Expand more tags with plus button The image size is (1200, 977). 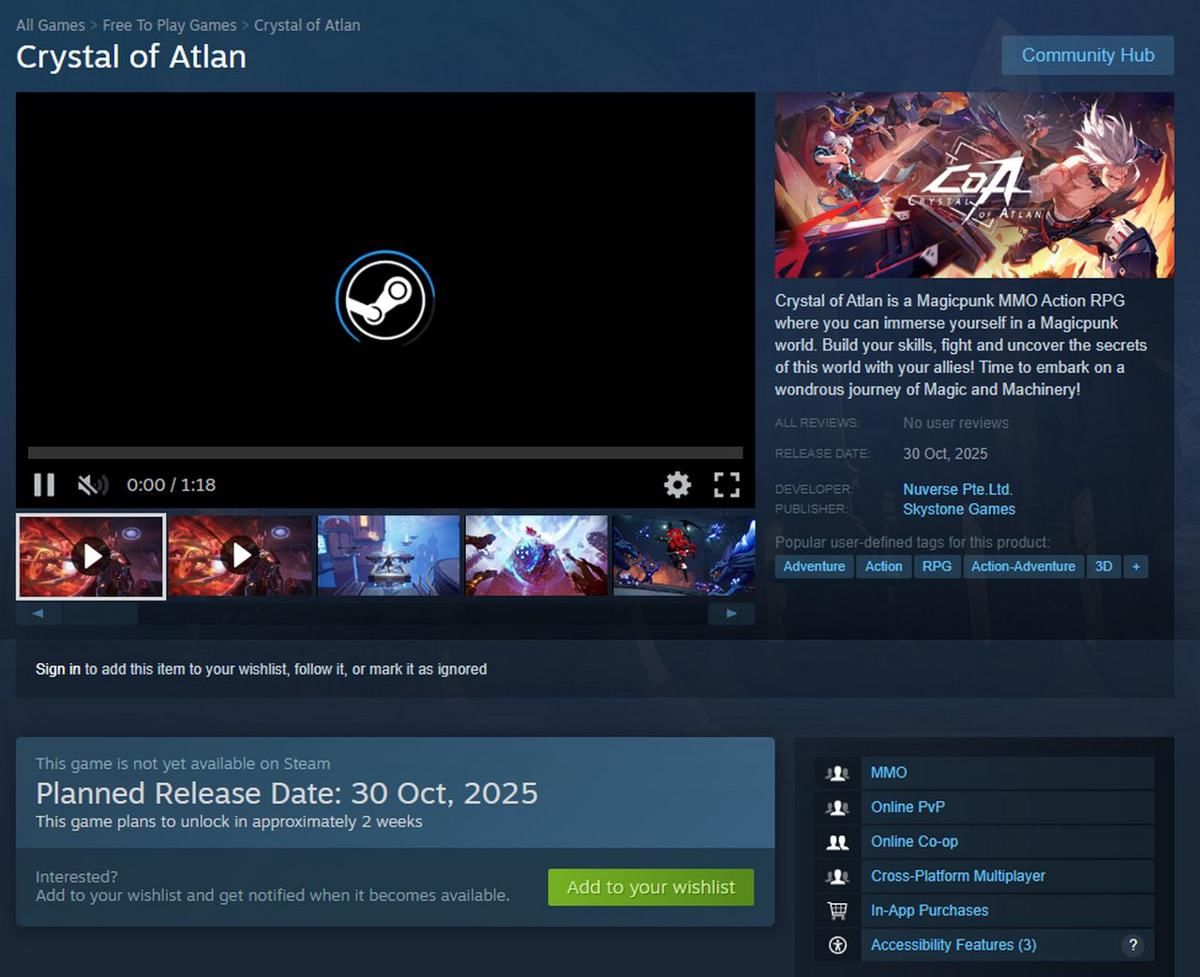[x=1135, y=566]
